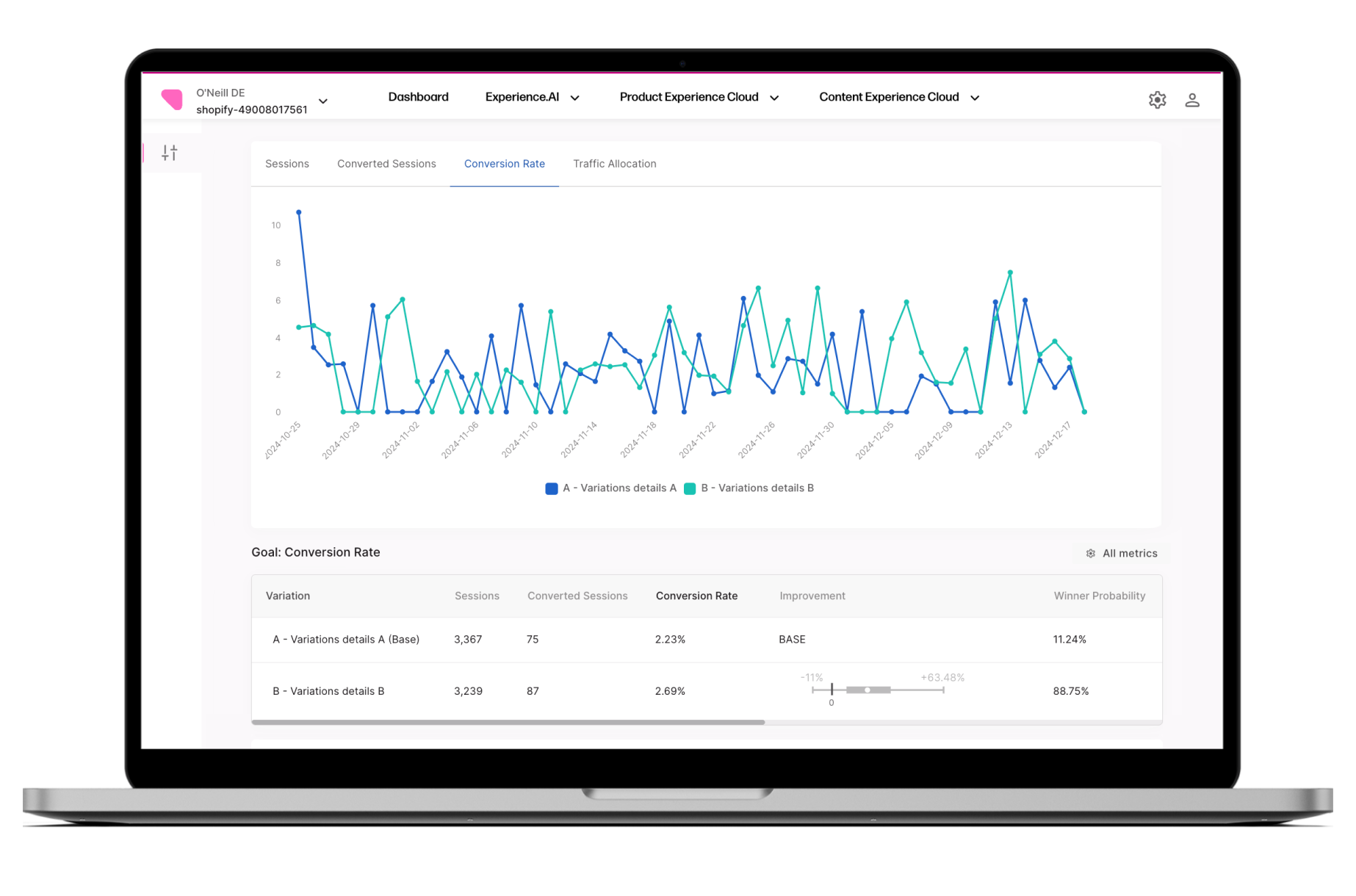Click the Conversion Rate column header
Viewport: 1356px width, 896px height.
(x=696, y=596)
